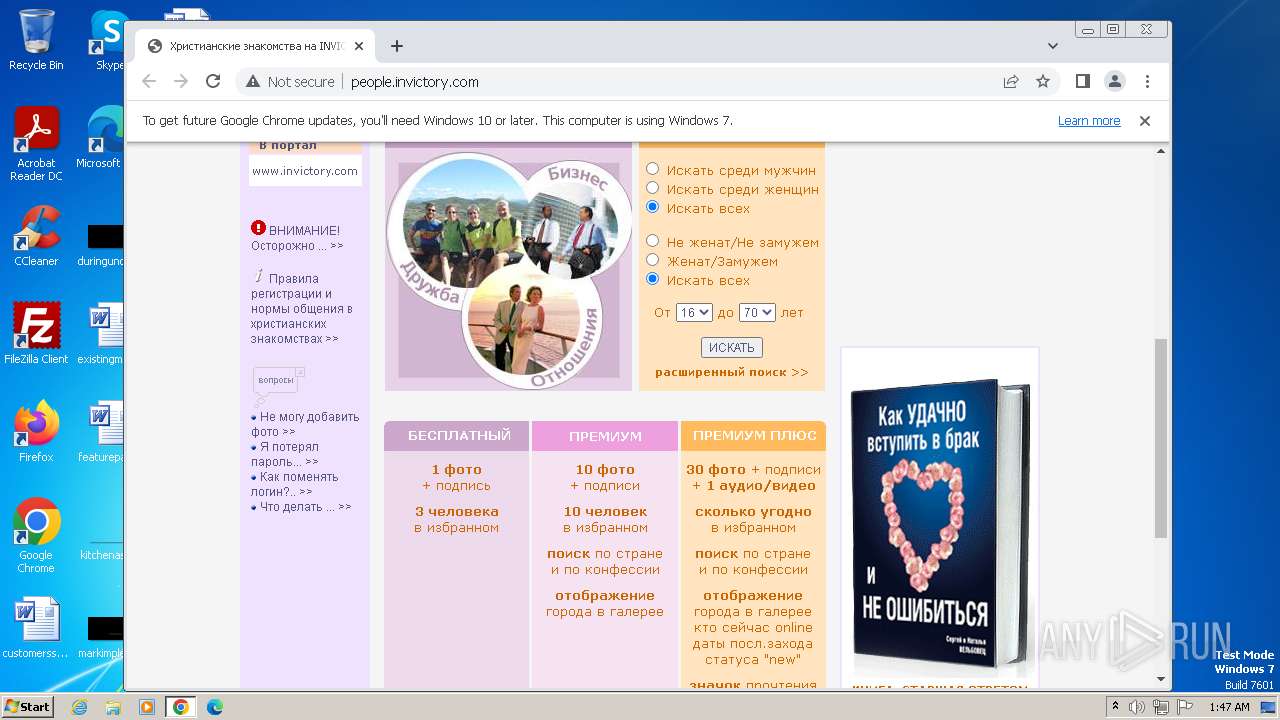Open 'расширенный поиск >>' link
The image size is (1280, 720).
[731, 372]
